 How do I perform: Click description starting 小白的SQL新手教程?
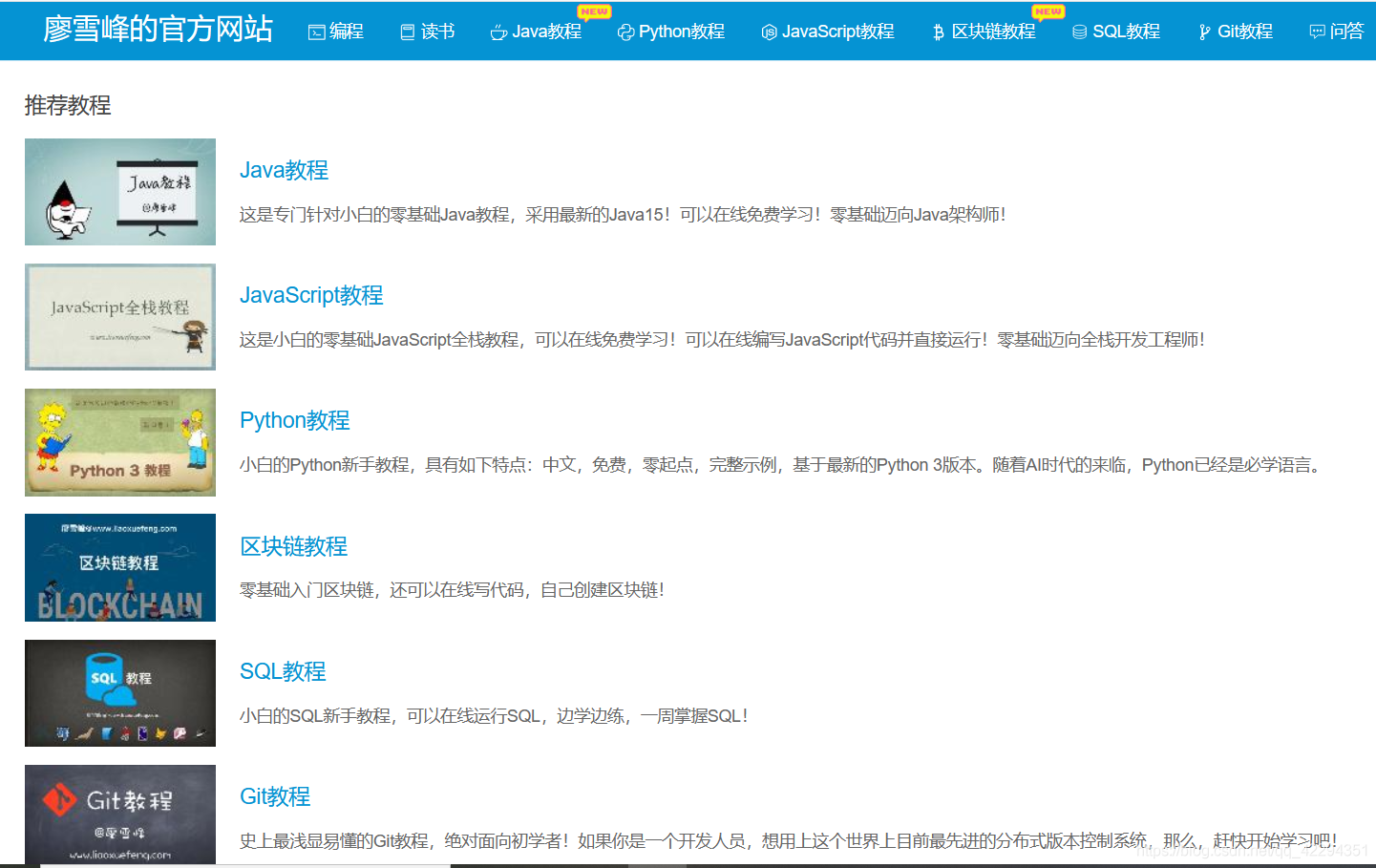[494, 716]
